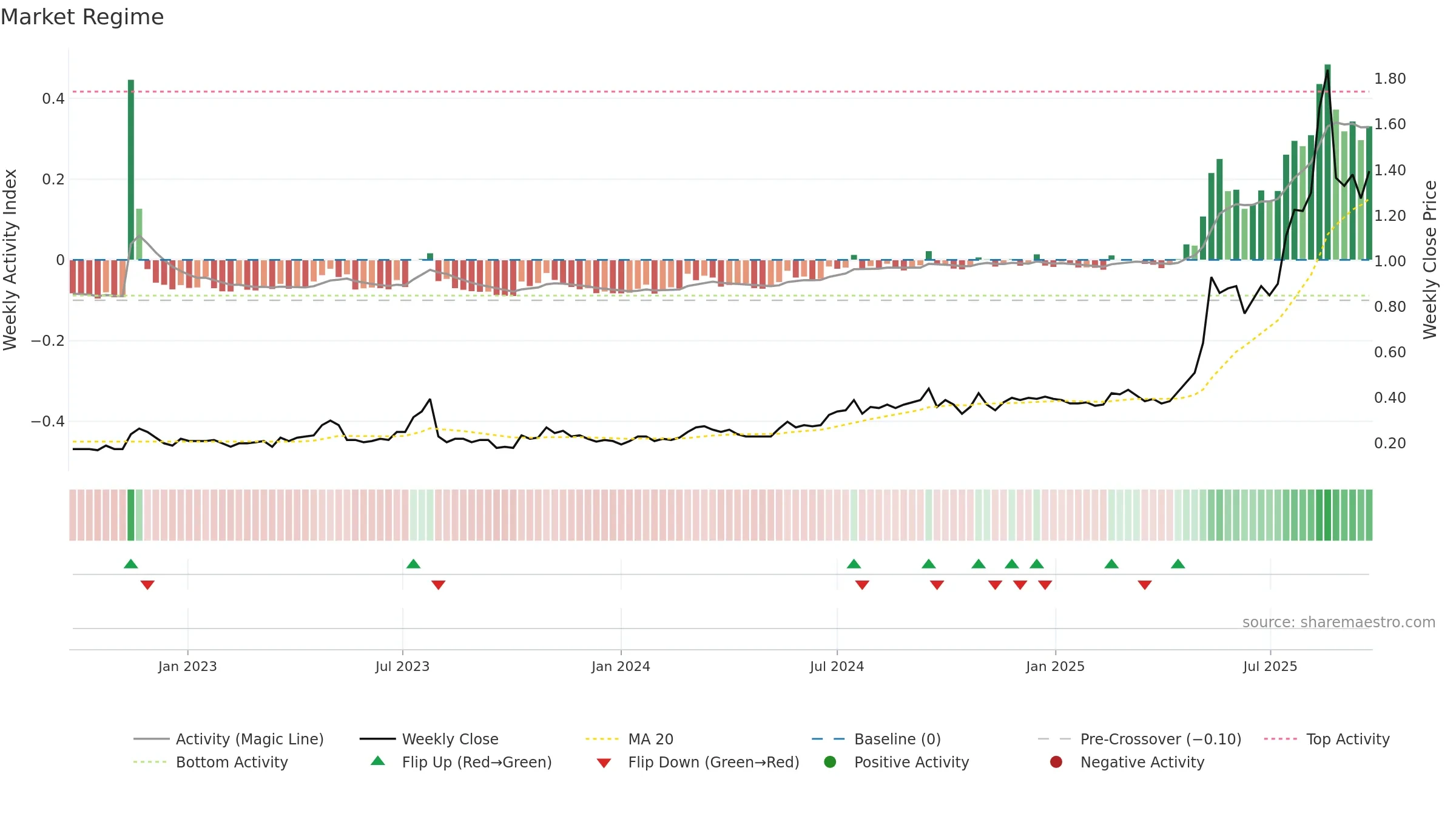Click the Weekly Activity Index axis title
Image resolution: width=1456 pixels, height=819 pixels.
(x=10, y=260)
